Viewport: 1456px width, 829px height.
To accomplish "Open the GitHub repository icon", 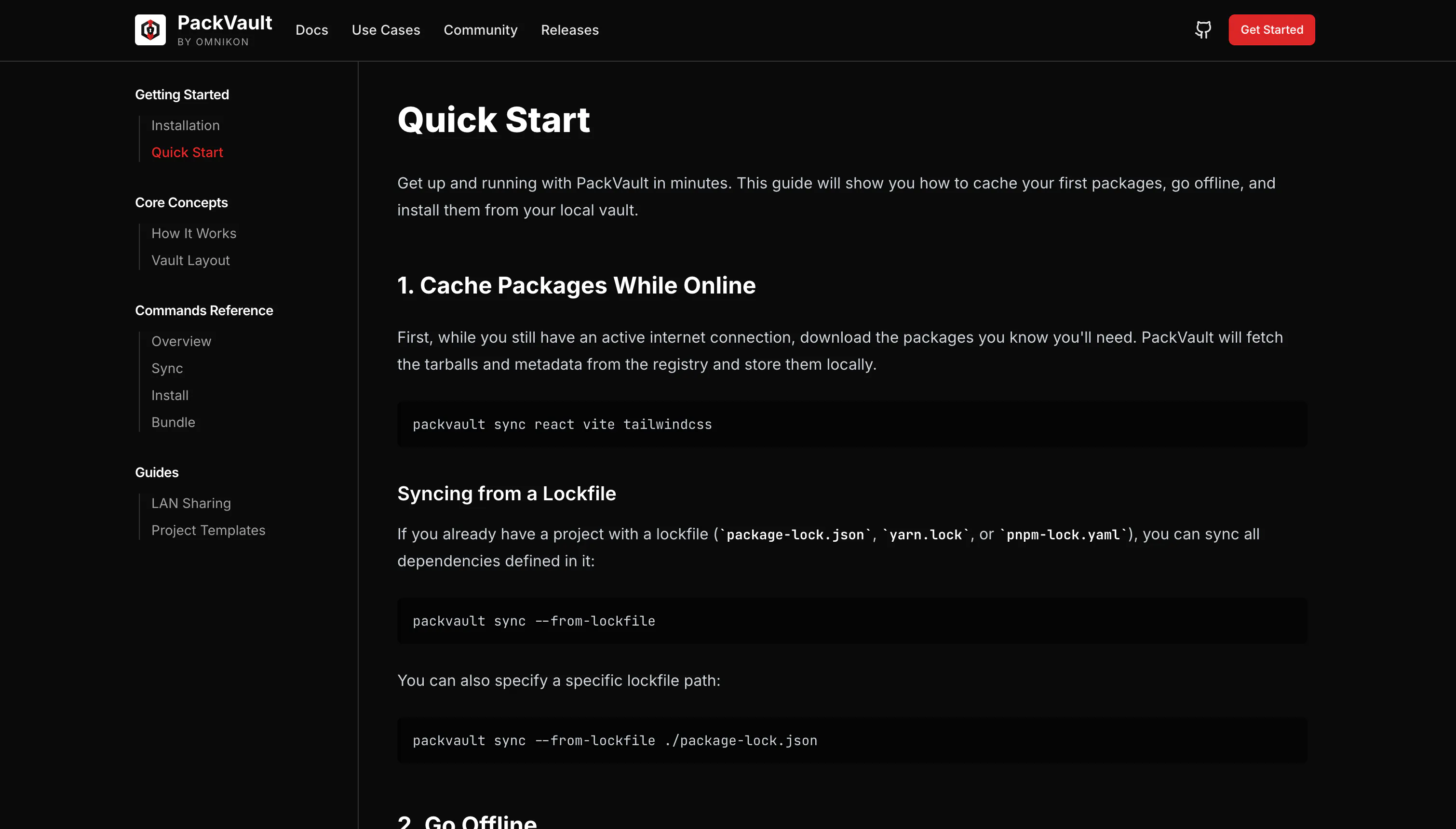I will point(1202,29).
